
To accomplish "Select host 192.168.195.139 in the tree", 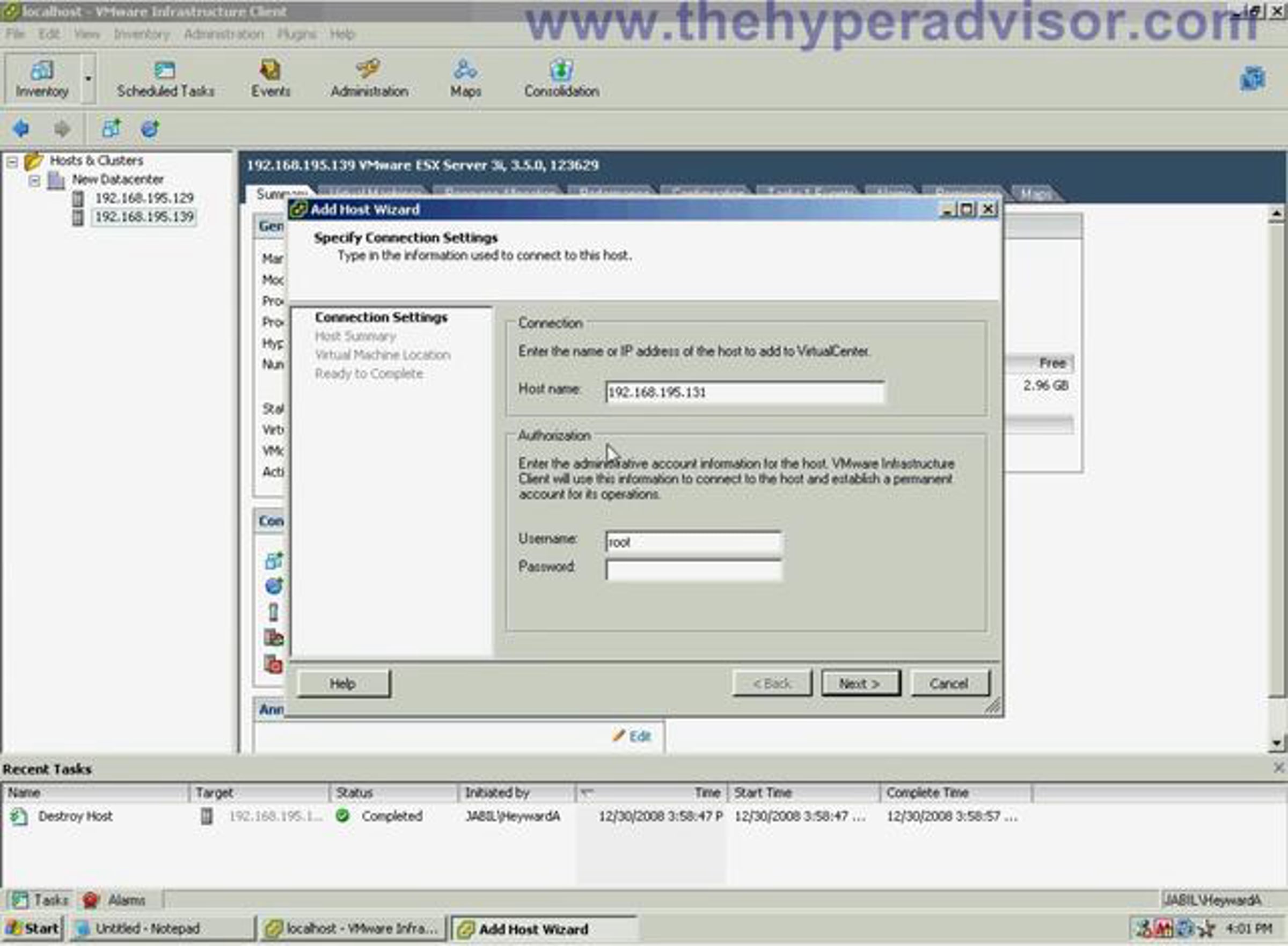I will pos(144,217).
